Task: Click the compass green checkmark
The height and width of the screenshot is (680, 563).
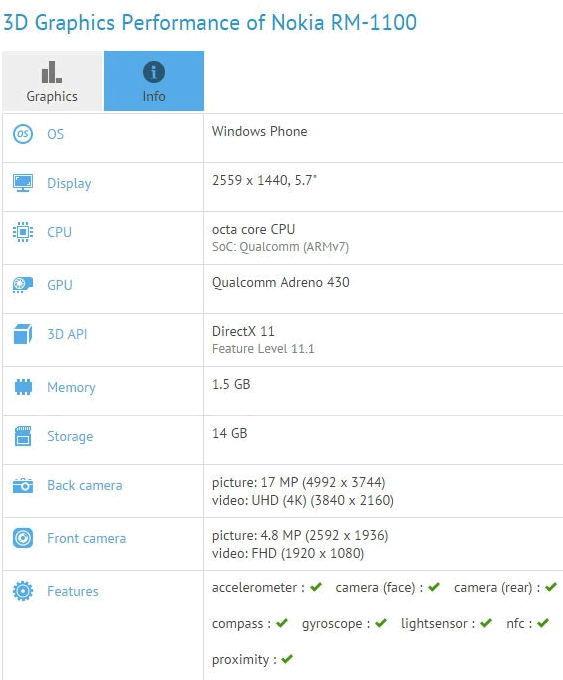Action: (x=282, y=623)
